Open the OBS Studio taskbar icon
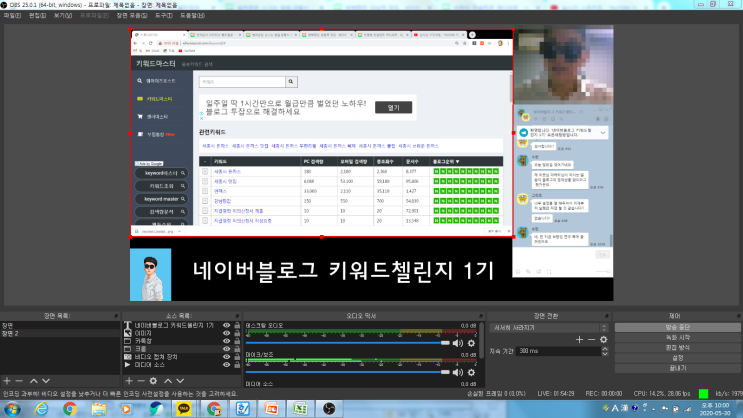This screenshot has width=743, height=418. 329,409
